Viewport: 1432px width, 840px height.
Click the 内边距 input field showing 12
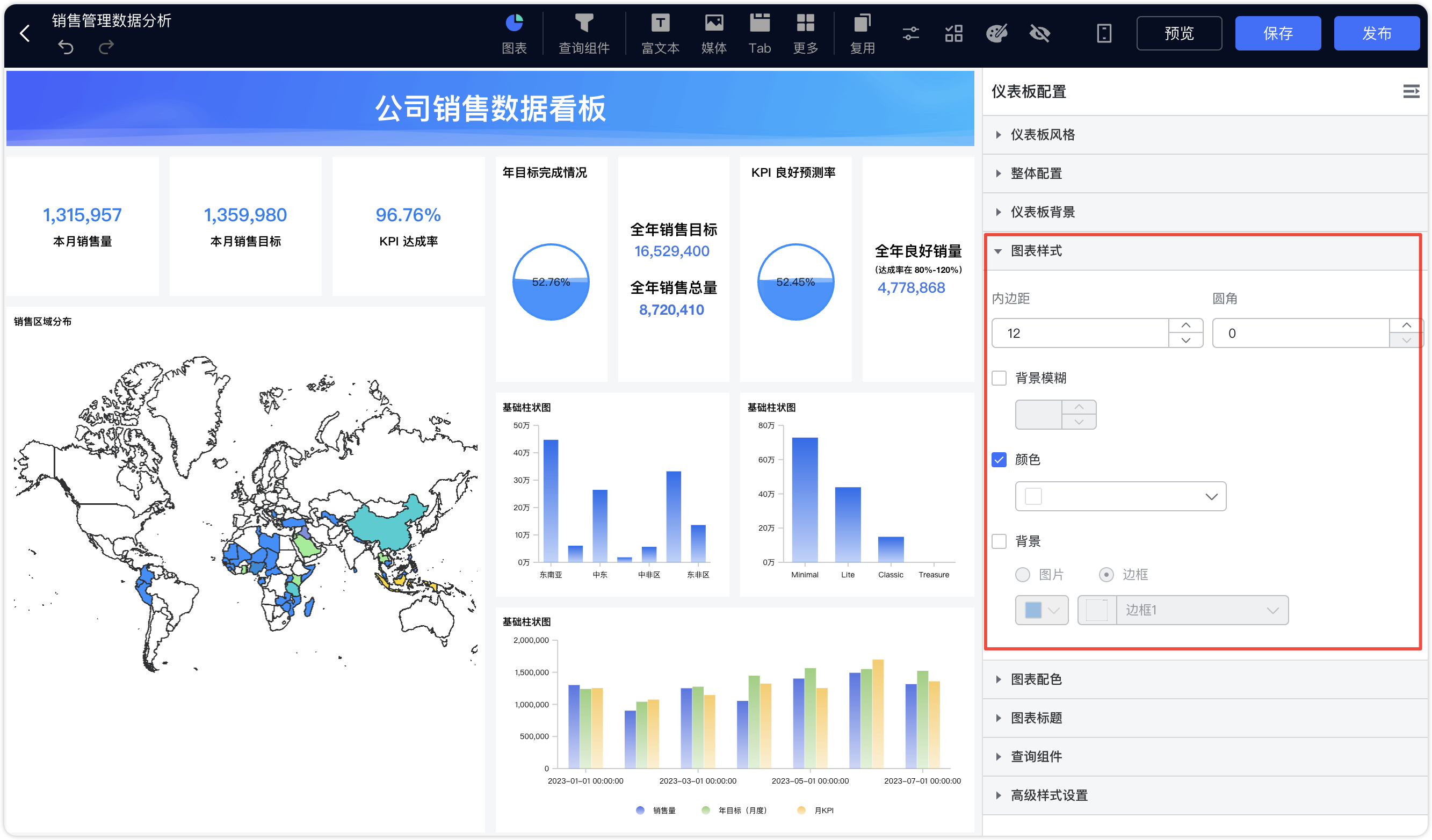[1080, 333]
